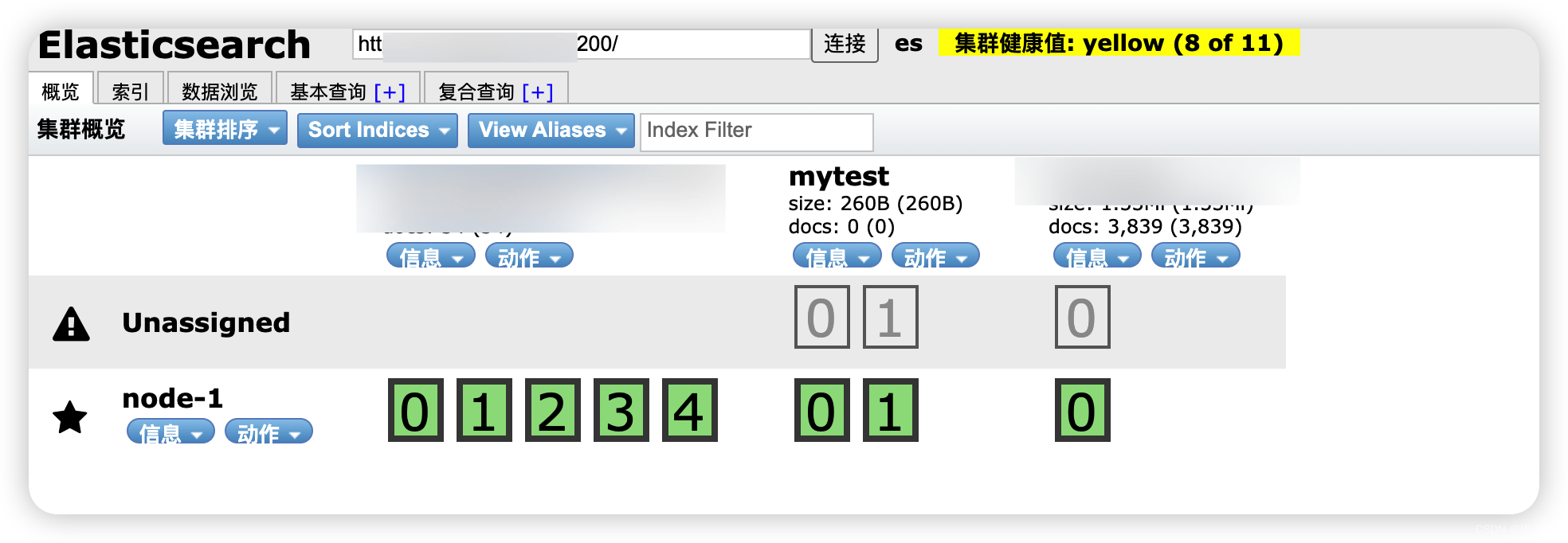Click 'size: 260B (260B)' text
The height and width of the screenshot is (543, 1568).
tap(876, 204)
